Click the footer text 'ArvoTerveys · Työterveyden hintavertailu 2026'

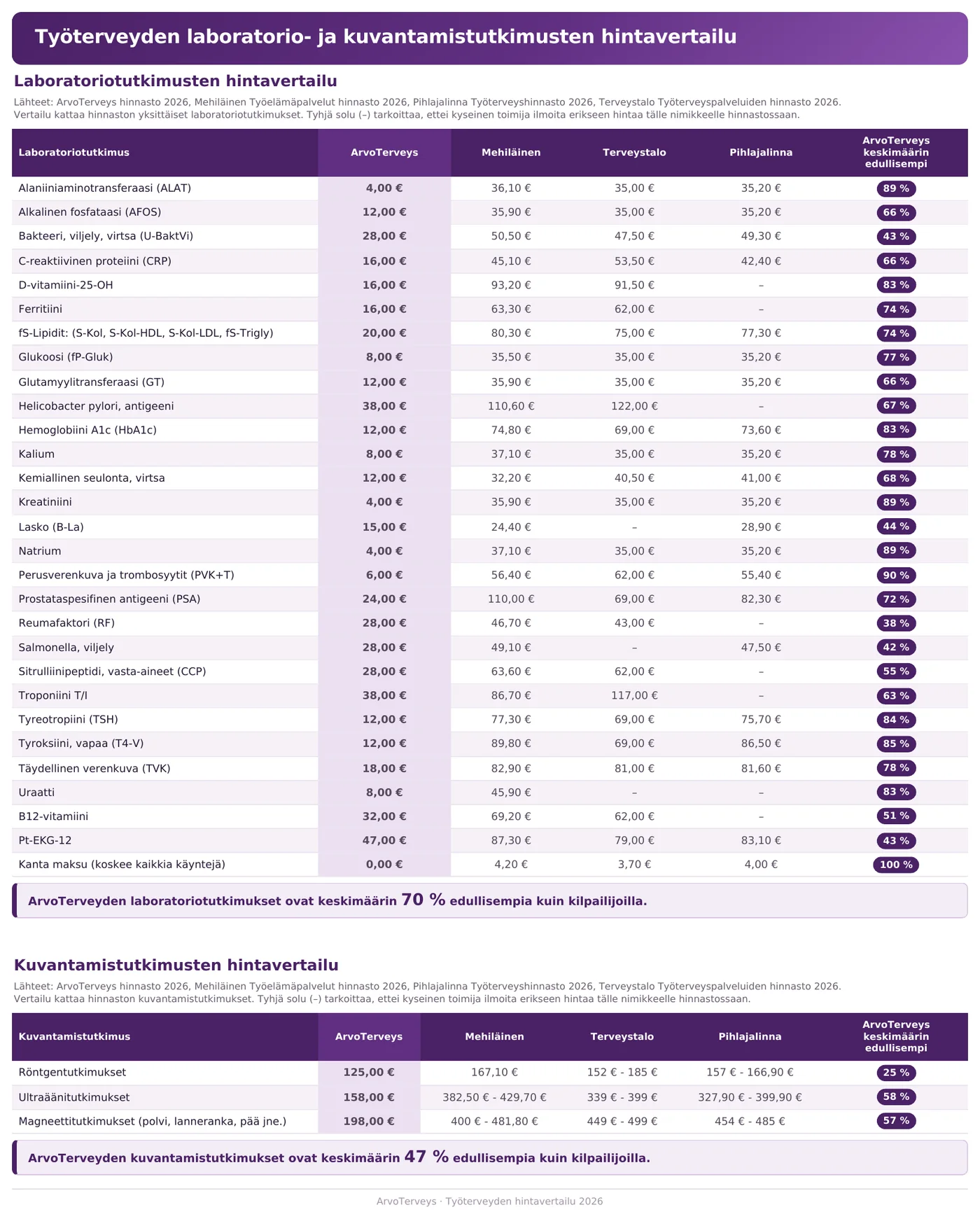(490, 1201)
